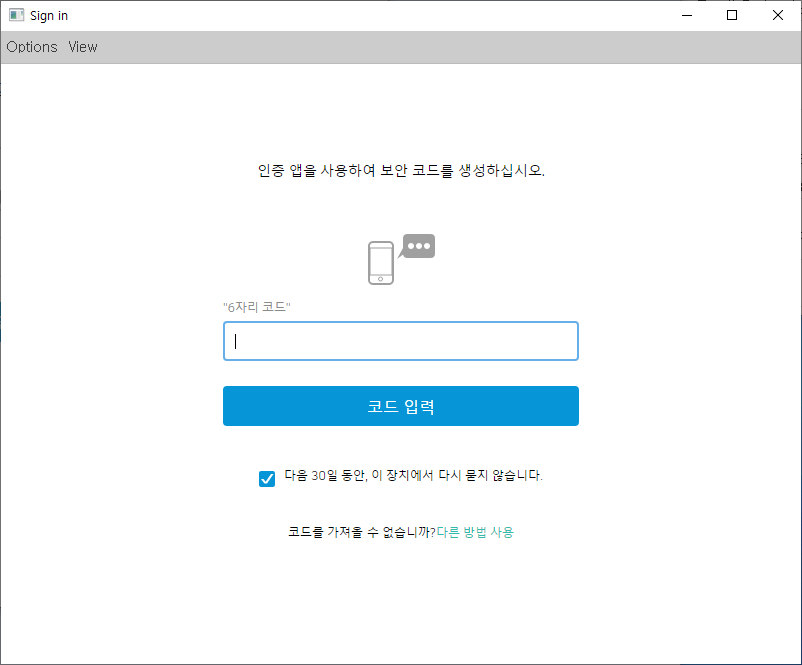Open the View menu
This screenshot has height=665, width=802.
coord(83,47)
